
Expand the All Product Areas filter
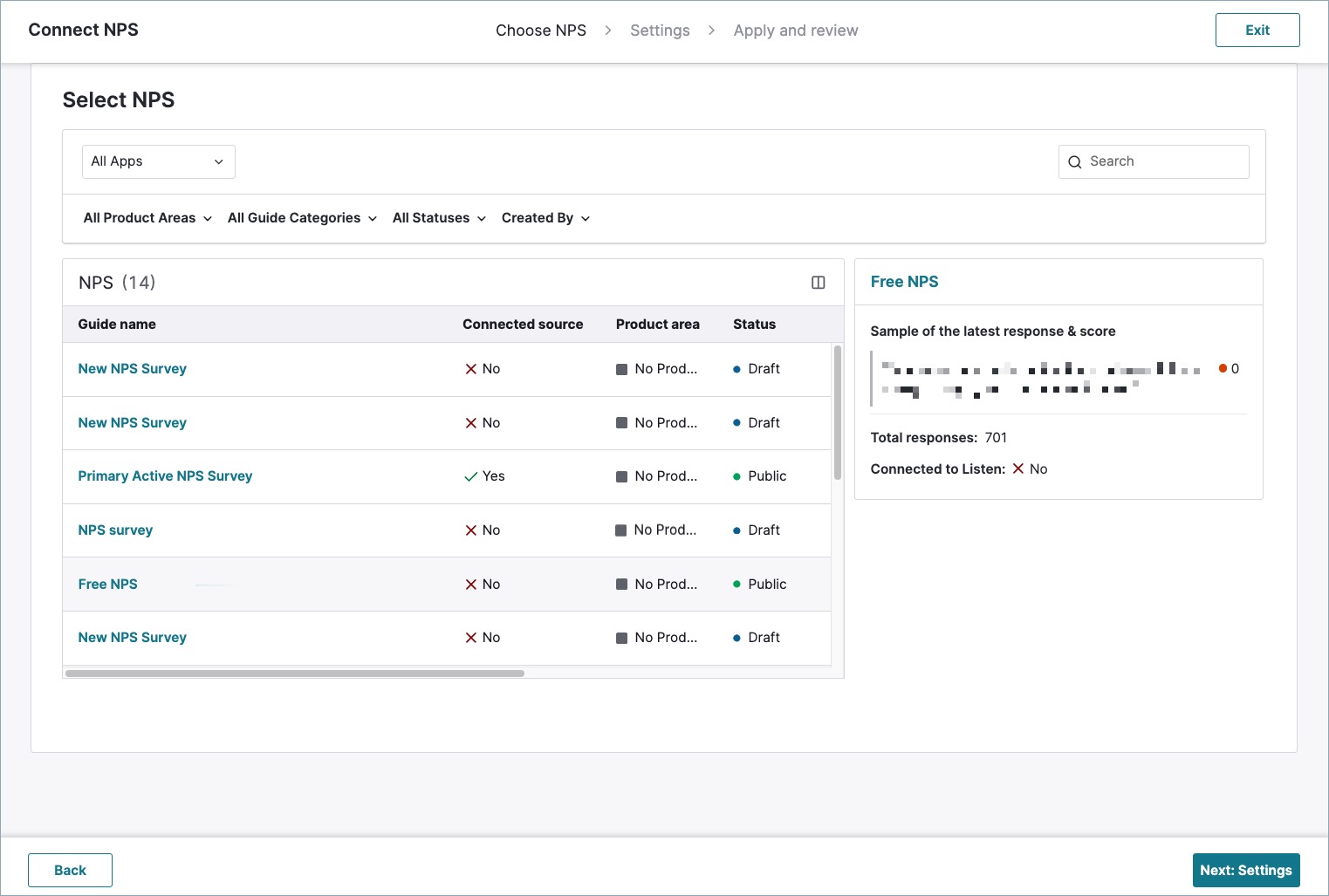click(147, 218)
